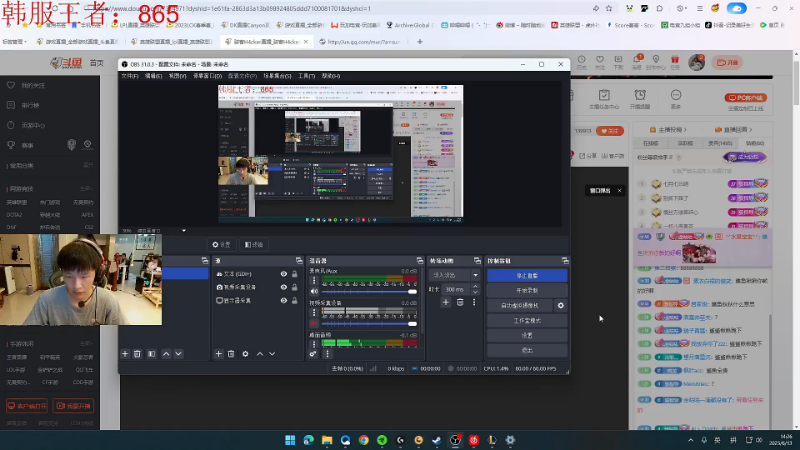Open advanced audio properties in mixer footer

[313, 354]
